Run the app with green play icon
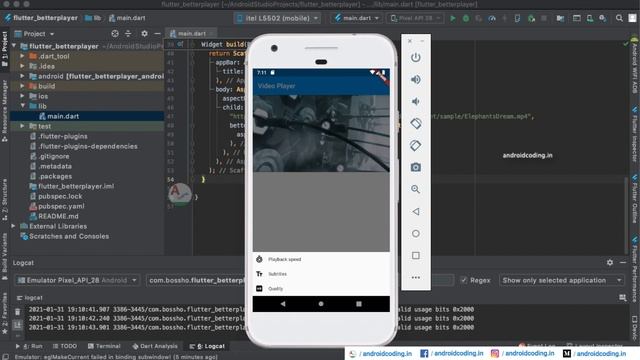The image size is (640, 360). [453, 18]
